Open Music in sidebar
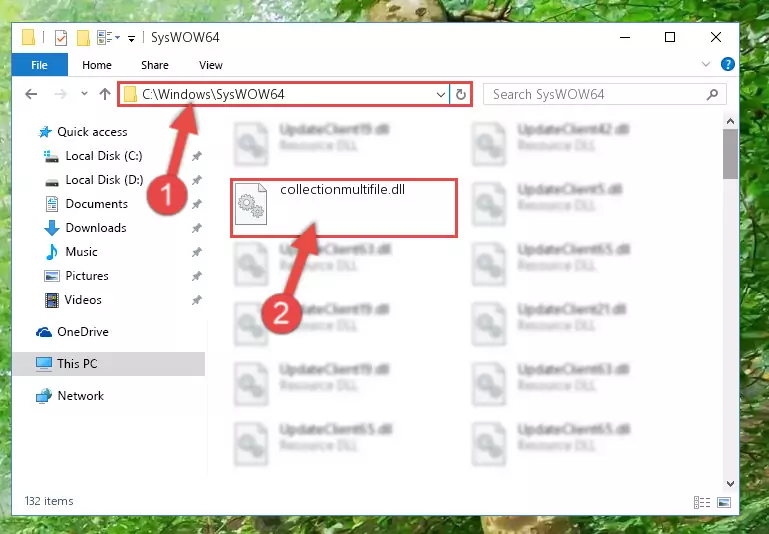 click(81, 252)
